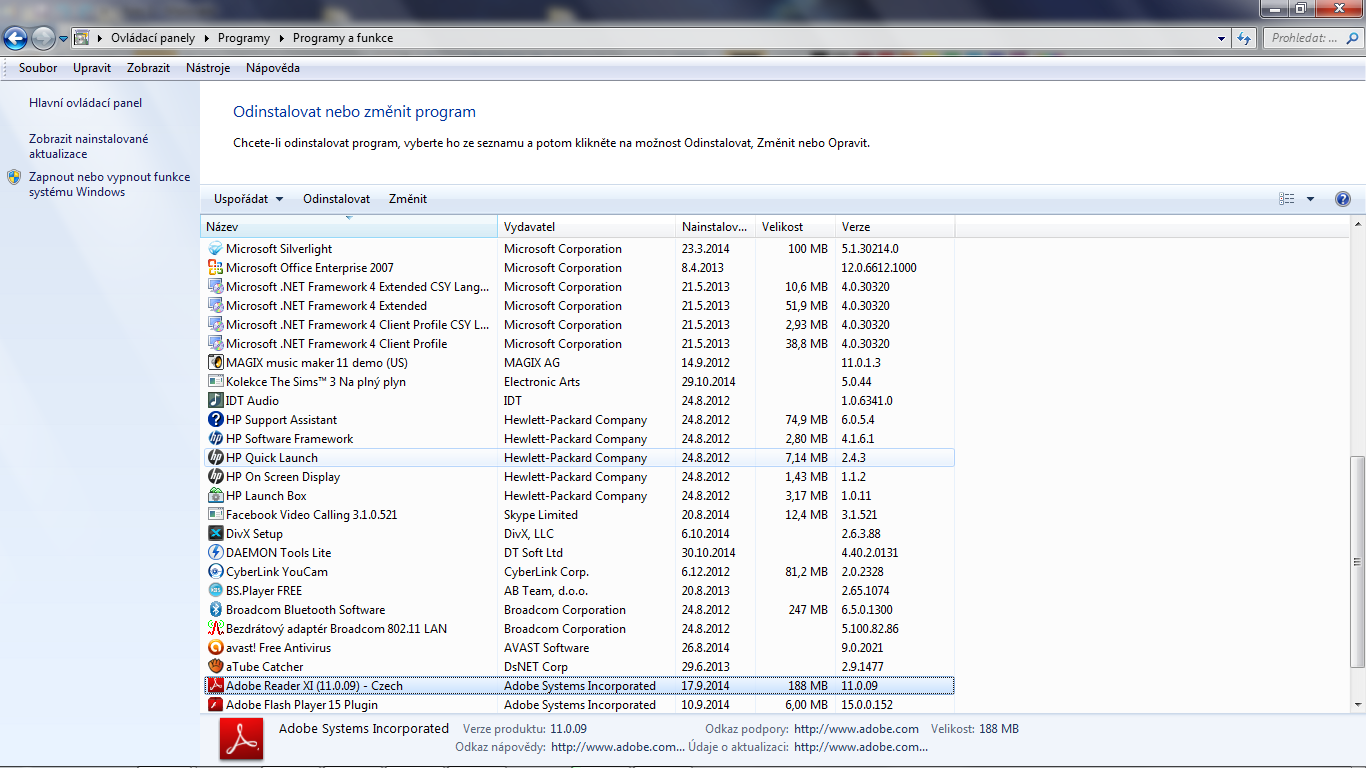Open the view options dropdown arrow
Screen dimensions: 1366x768
tap(1310, 199)
